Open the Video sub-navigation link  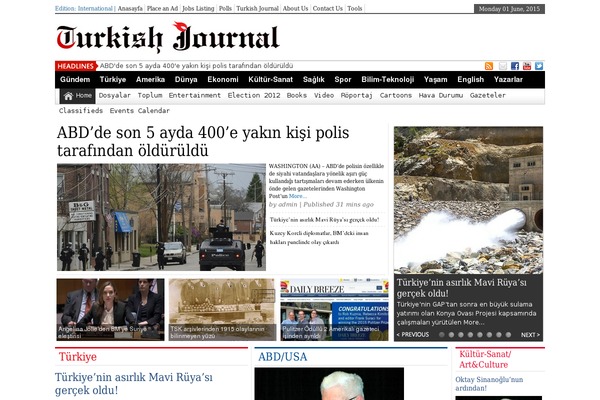(x=324, y=95)
